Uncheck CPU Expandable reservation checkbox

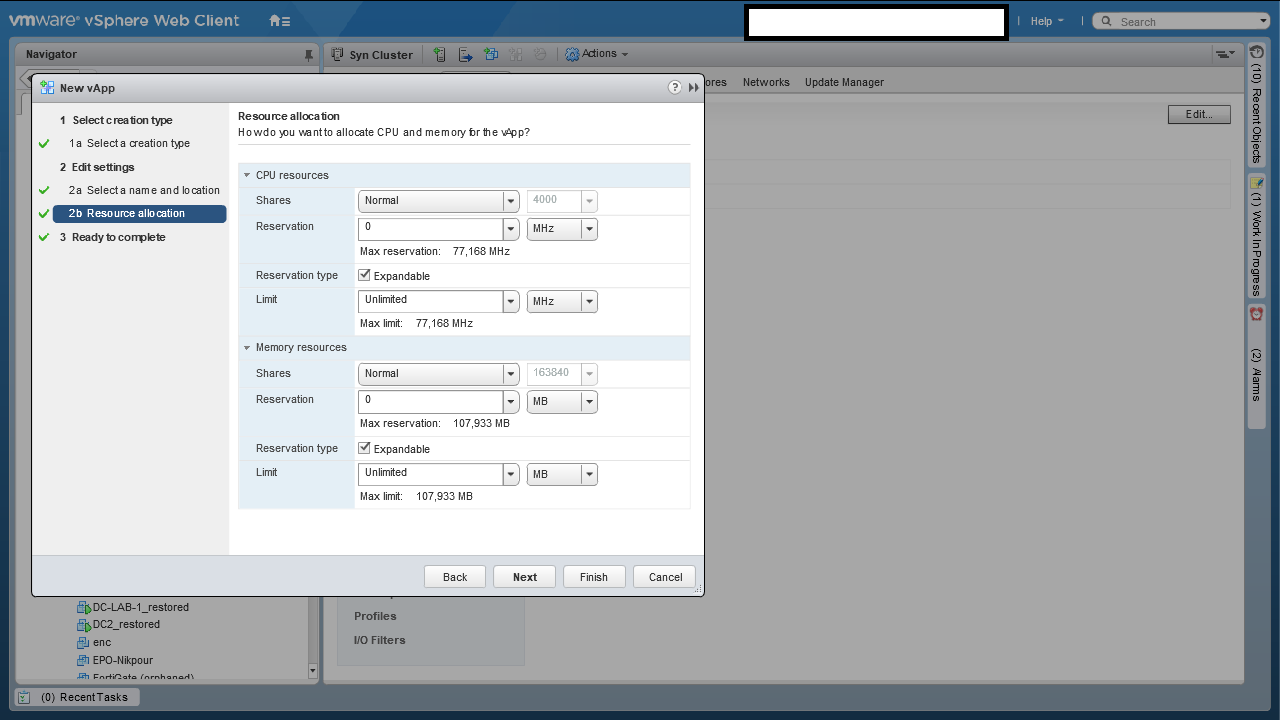pyautogui.click(x=365, y=275)
